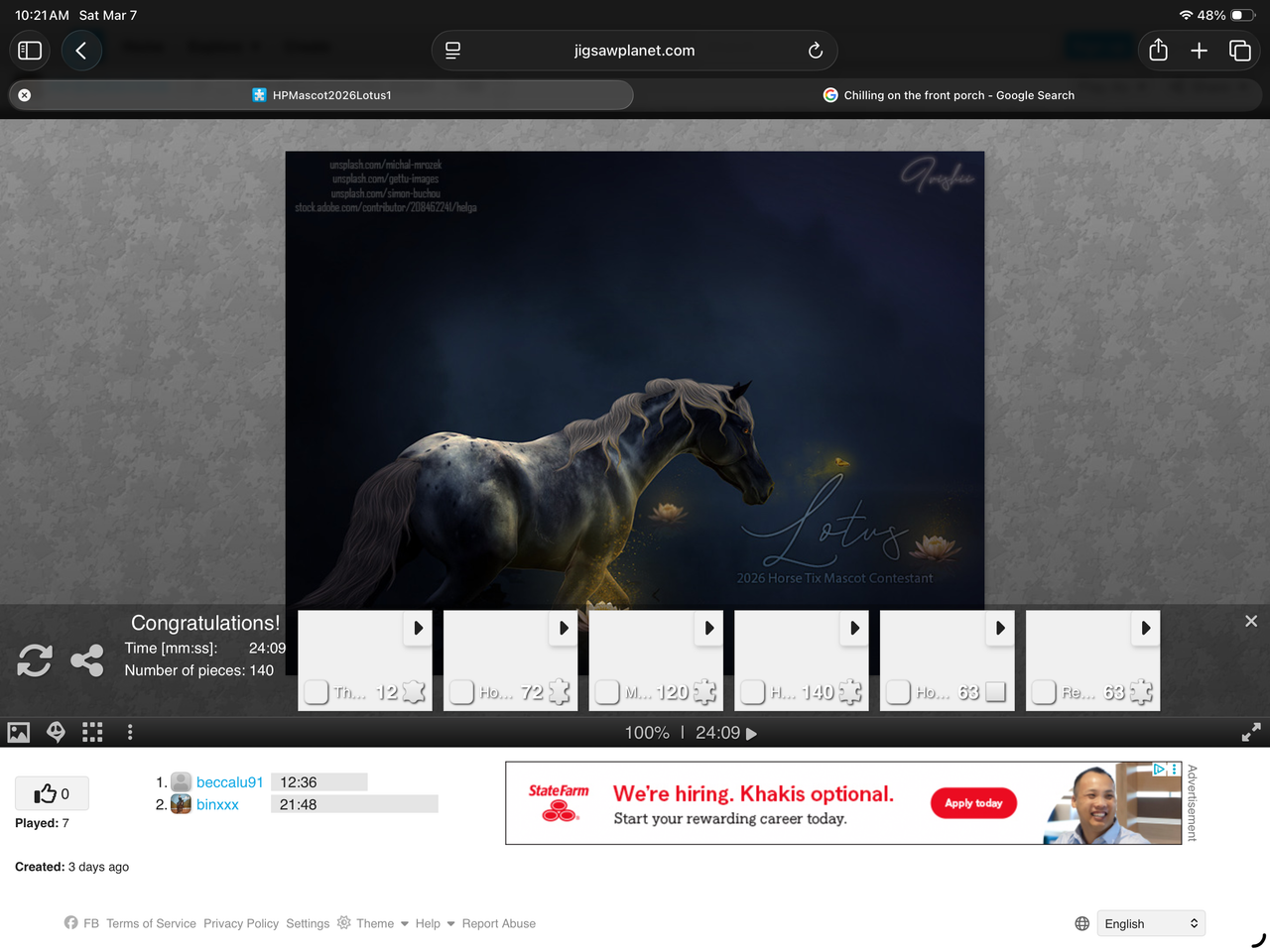Restart the puzzle with the refresh arrows icon
The width and height of the screenshot is (1270, 952).
tap(35, 660)
